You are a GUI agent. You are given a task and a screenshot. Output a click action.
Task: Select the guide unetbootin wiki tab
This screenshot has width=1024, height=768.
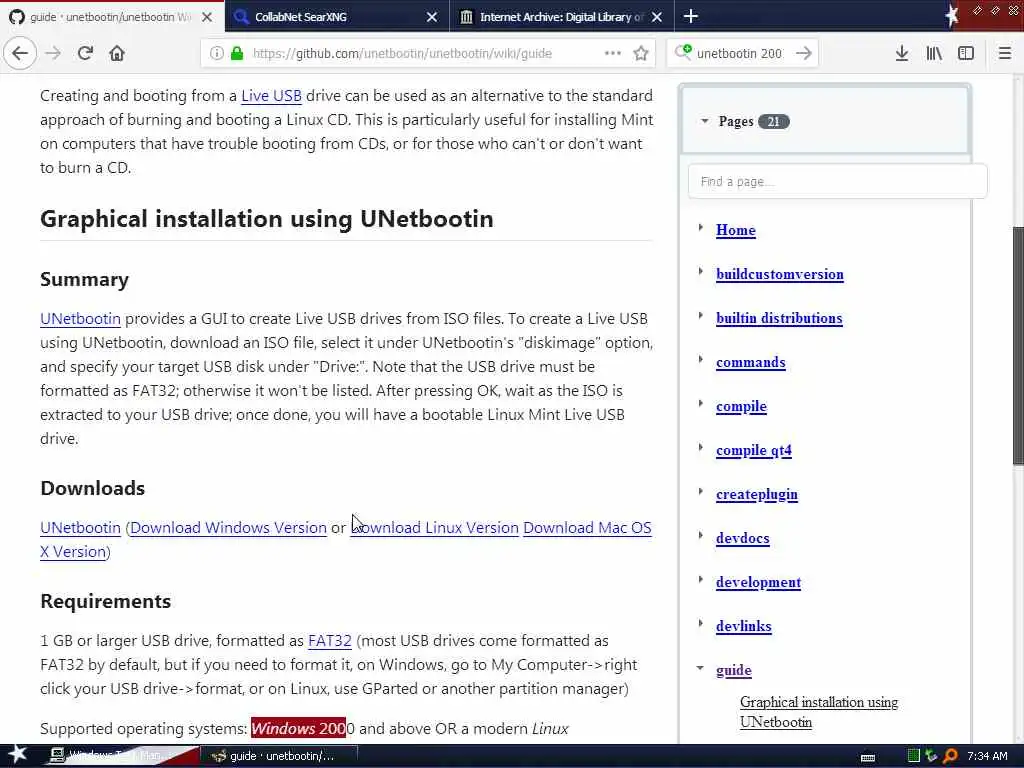pyautogui.click(x=111, y=17)
